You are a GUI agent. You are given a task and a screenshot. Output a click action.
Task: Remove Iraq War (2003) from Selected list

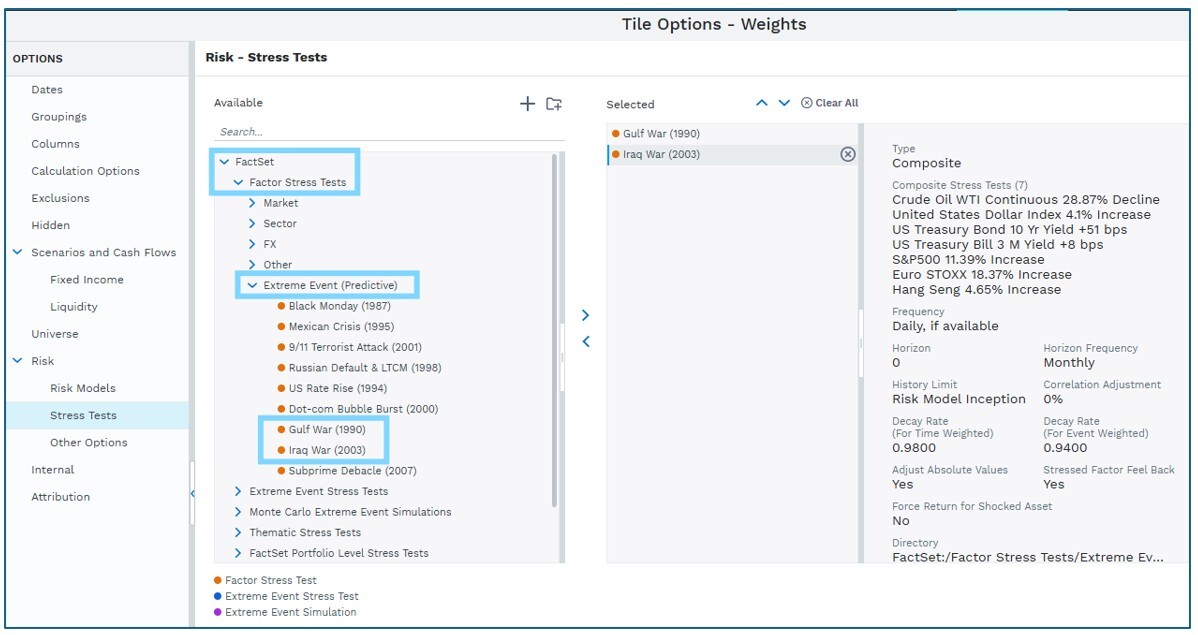coord(847,154)
